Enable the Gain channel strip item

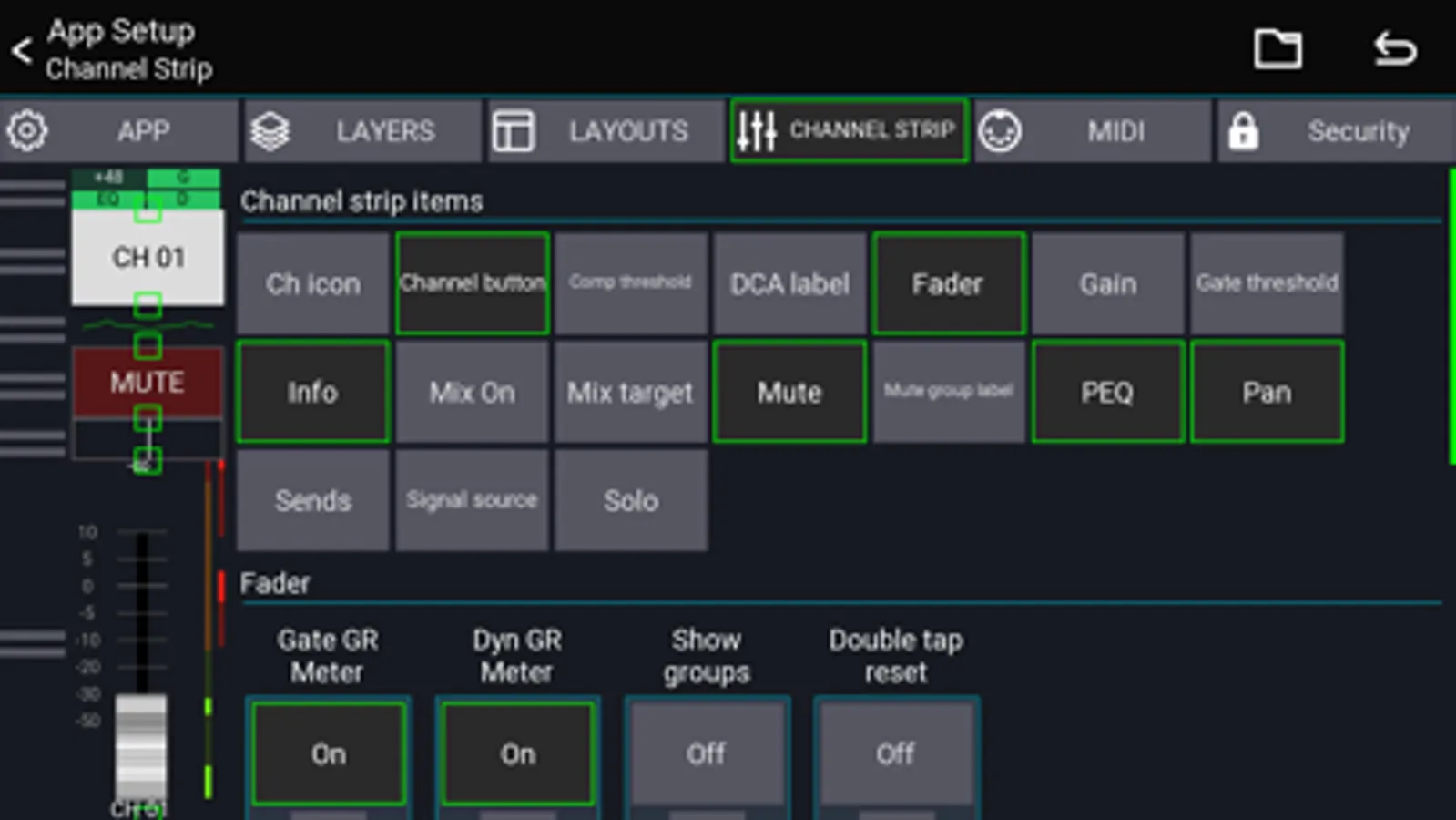click(x=1108, y=283)
